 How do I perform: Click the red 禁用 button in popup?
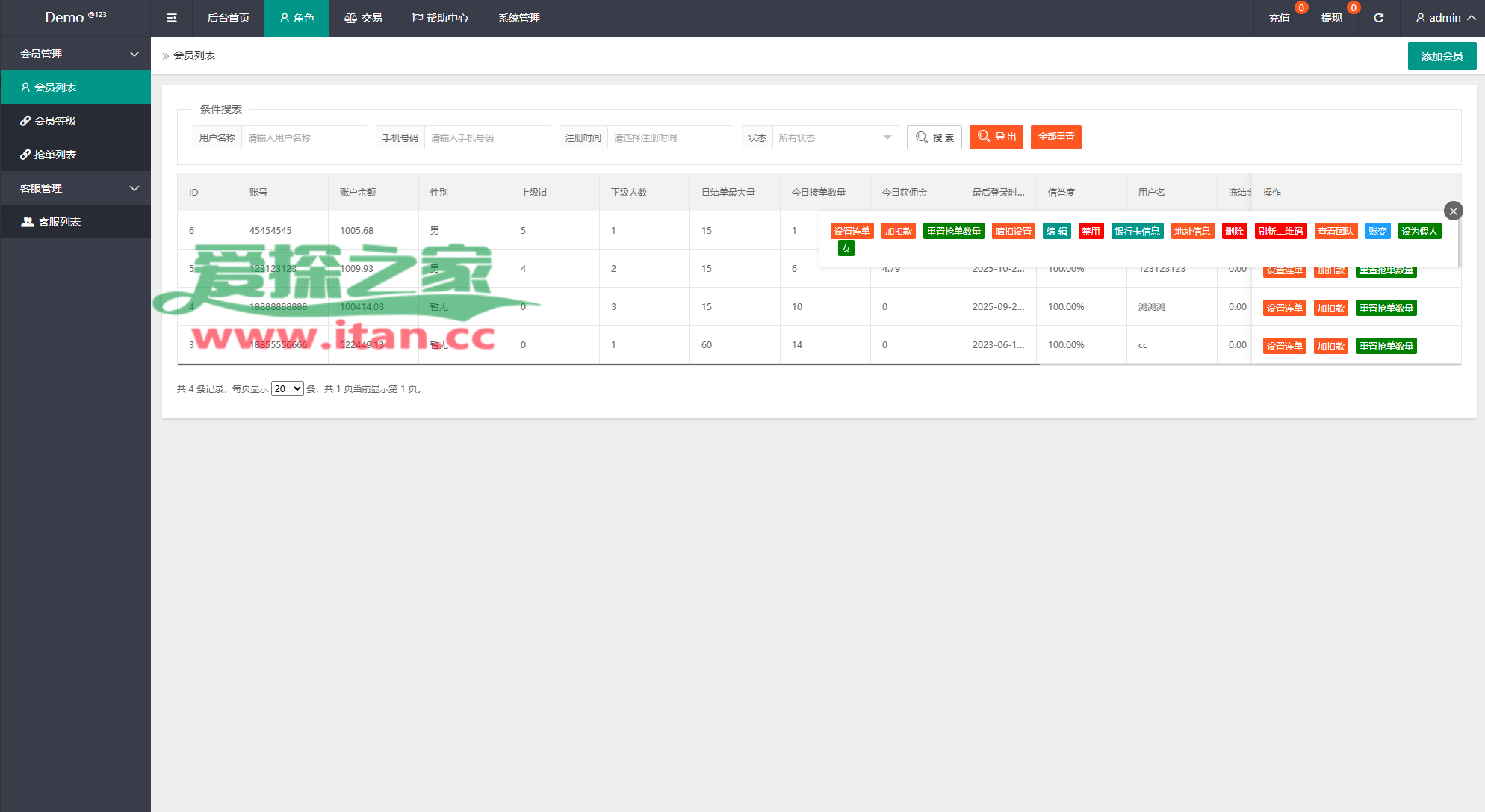point(1091,231)
